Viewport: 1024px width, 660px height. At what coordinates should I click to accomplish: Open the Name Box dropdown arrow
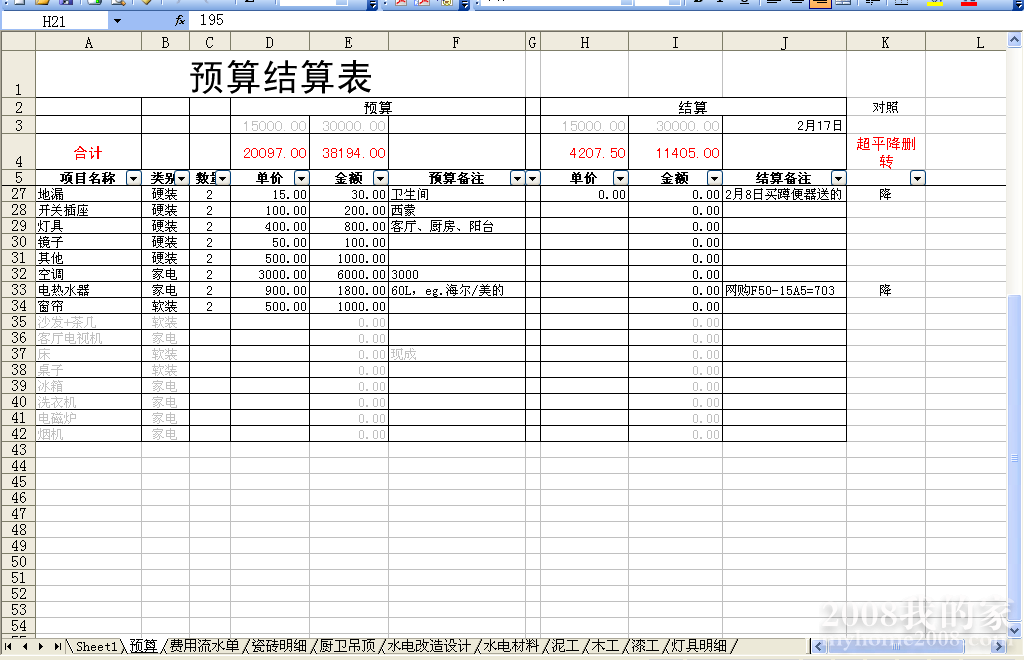tap(117, 20)
